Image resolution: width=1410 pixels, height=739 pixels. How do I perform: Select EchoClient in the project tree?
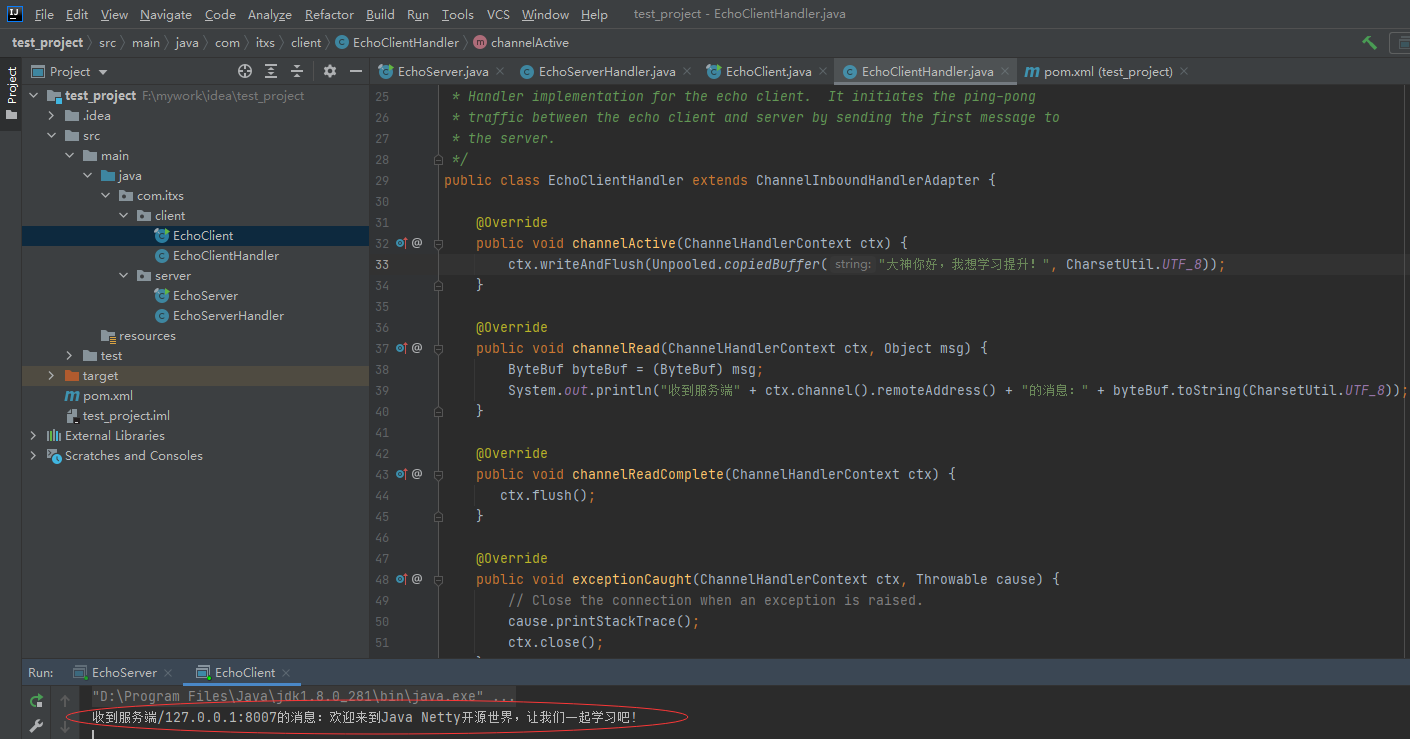tap(195, 236)
